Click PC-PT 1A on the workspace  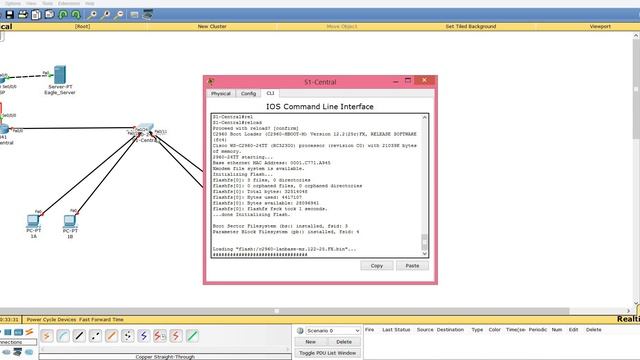(33, 221)
